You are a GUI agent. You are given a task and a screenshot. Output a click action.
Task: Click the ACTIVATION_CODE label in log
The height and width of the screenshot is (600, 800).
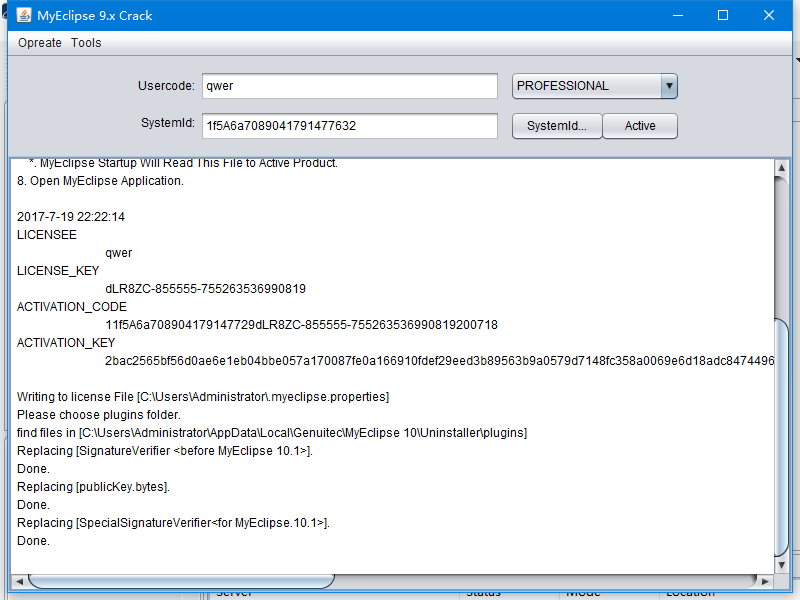coord(72,307)
